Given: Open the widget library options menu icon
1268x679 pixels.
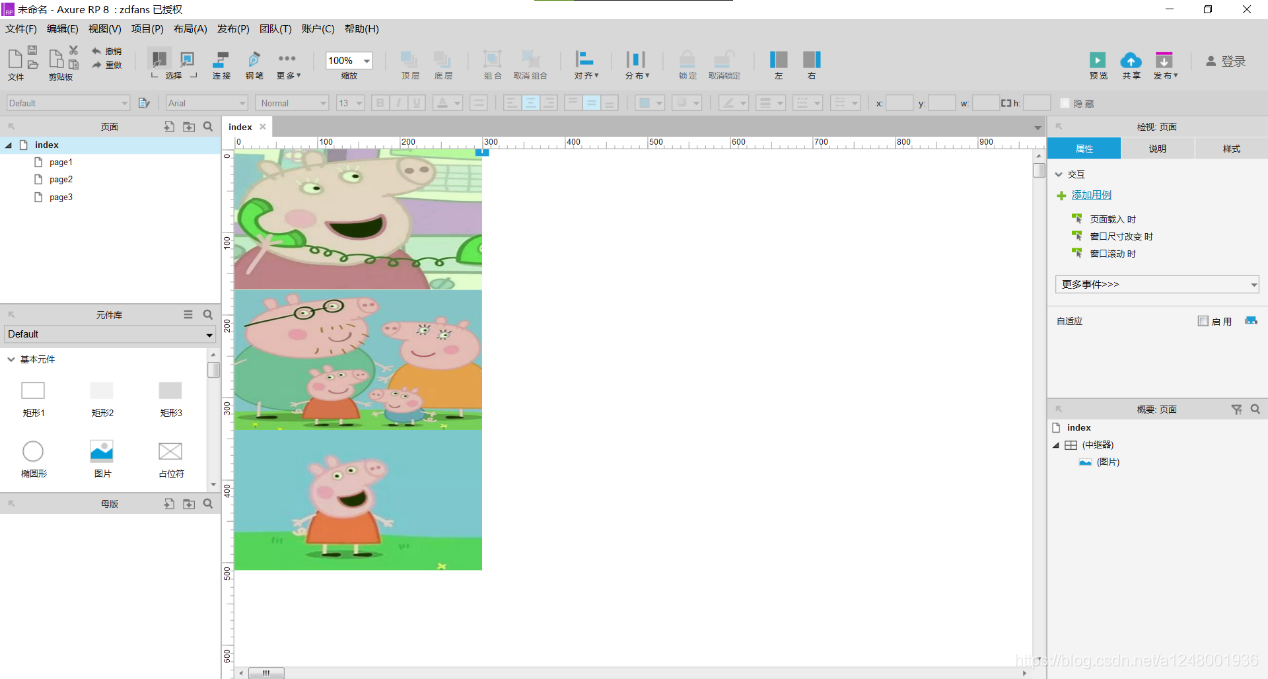Looking at the screenshot, I should pyautogui.click(x=188, y=314).
